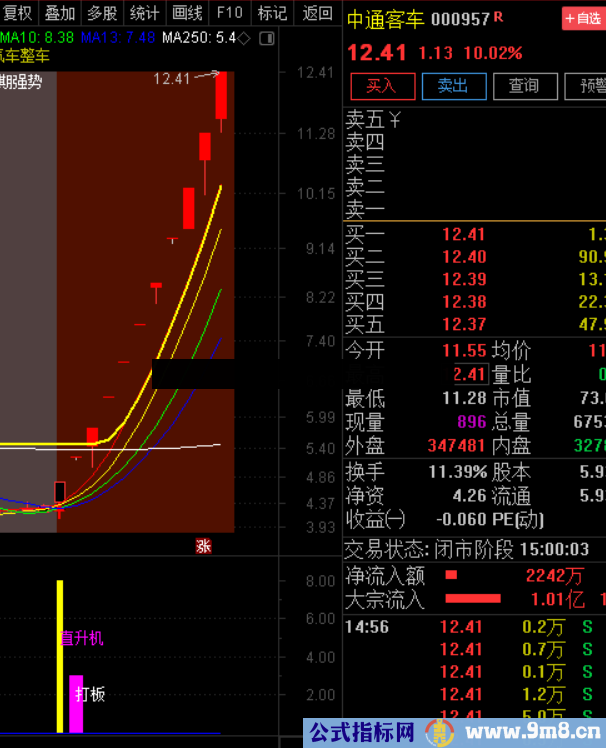
Task: Click the 收益 value -0.060
Action: pyautogui.click(x=461, y=519)
